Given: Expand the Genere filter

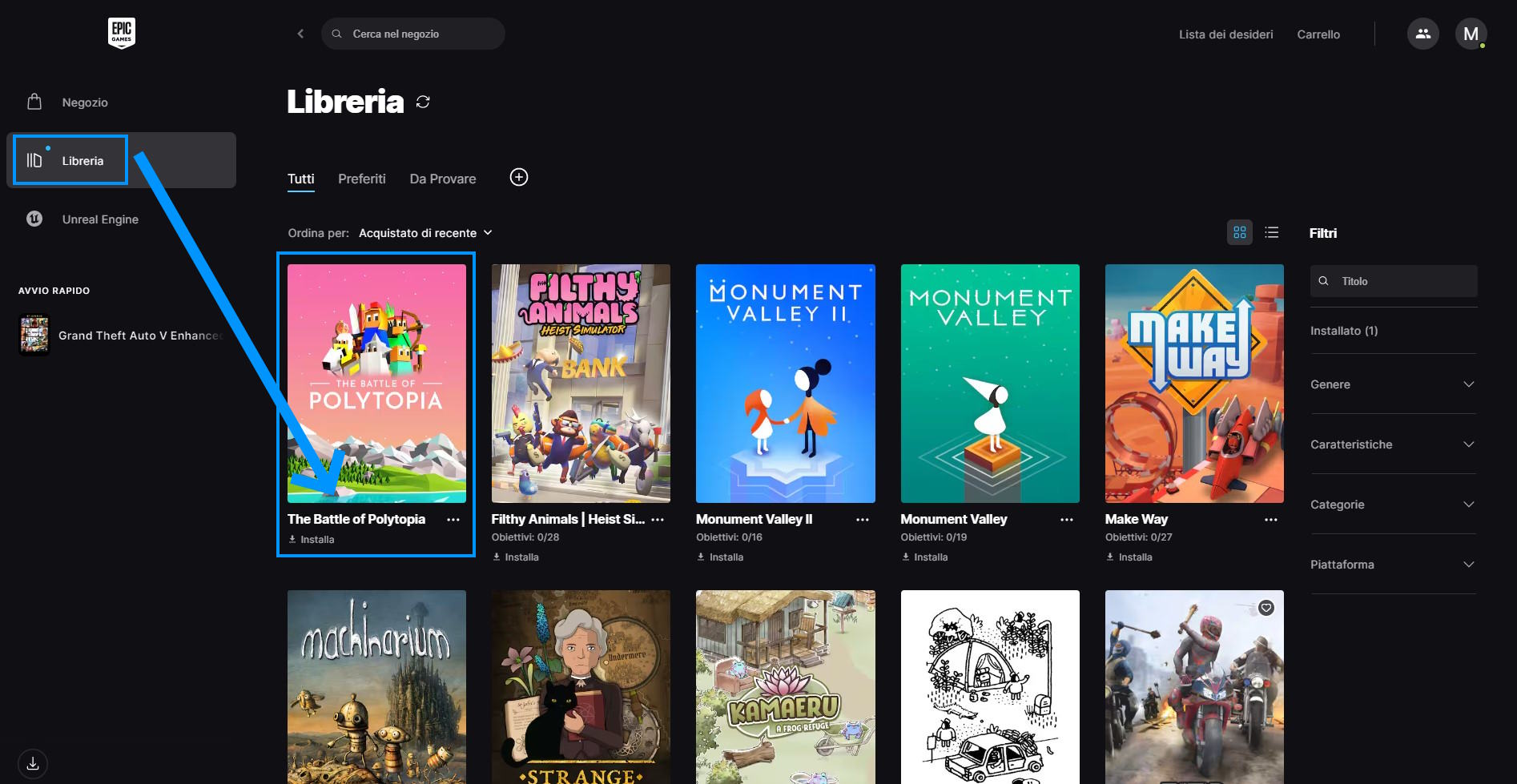Looking at the screenshot, I should pos(1393,384).
